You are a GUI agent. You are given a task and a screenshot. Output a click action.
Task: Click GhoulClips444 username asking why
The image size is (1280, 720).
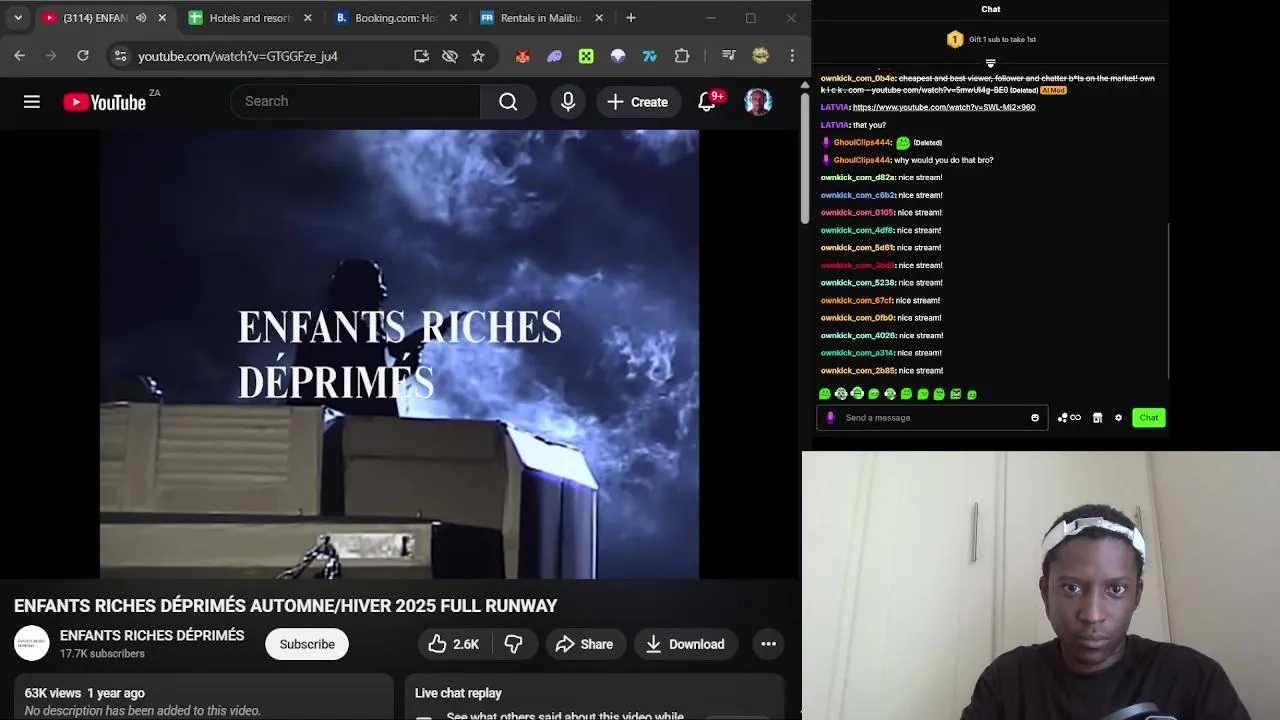(862, 160)
